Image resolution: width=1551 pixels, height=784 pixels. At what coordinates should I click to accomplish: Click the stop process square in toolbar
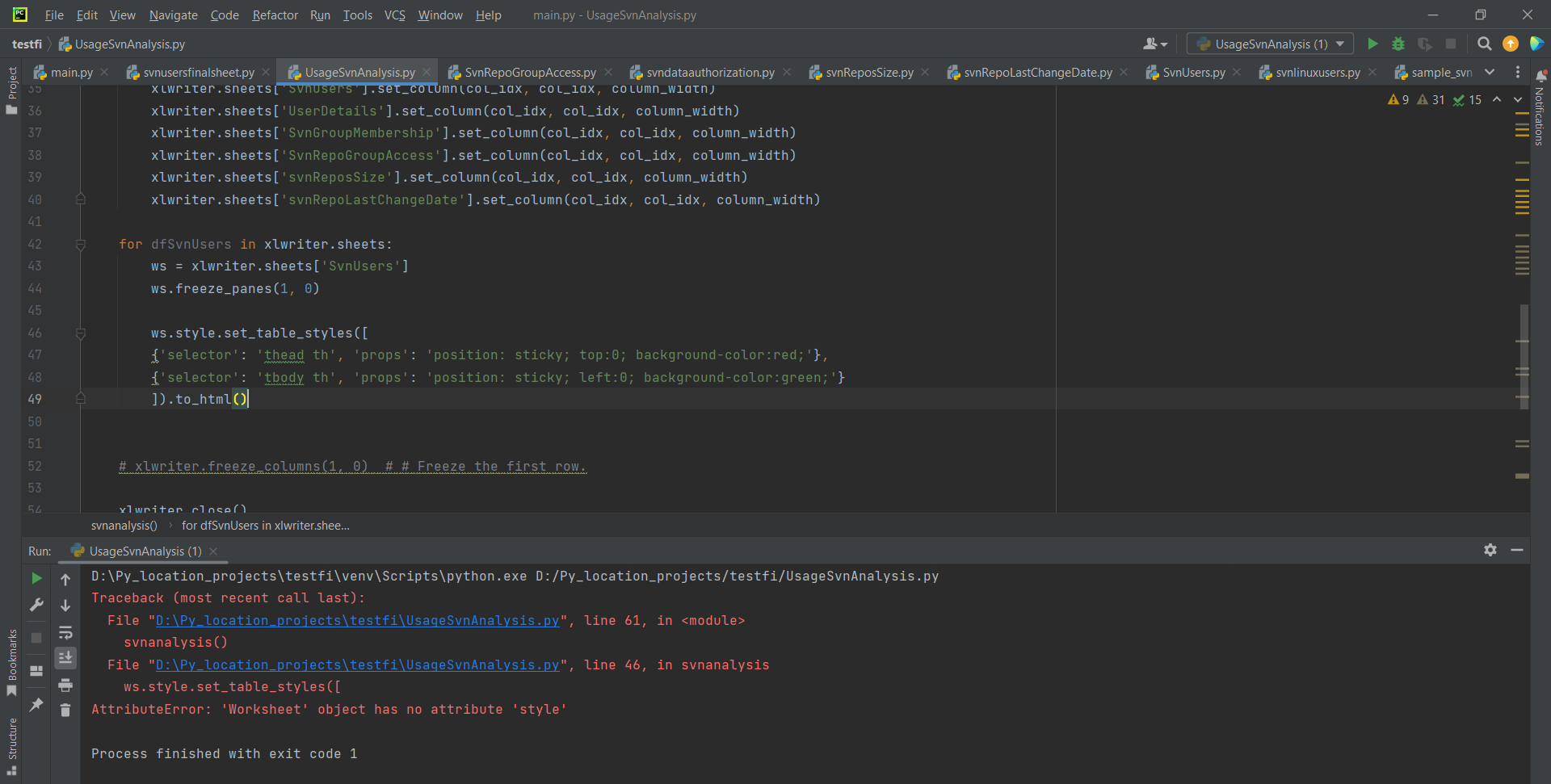click(1451, 44)
